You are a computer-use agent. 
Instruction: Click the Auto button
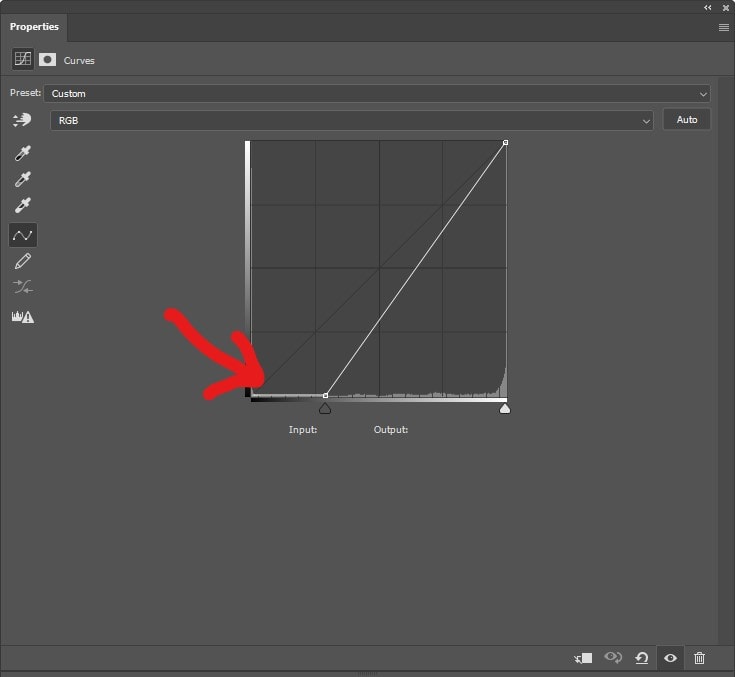pos(687,120)
